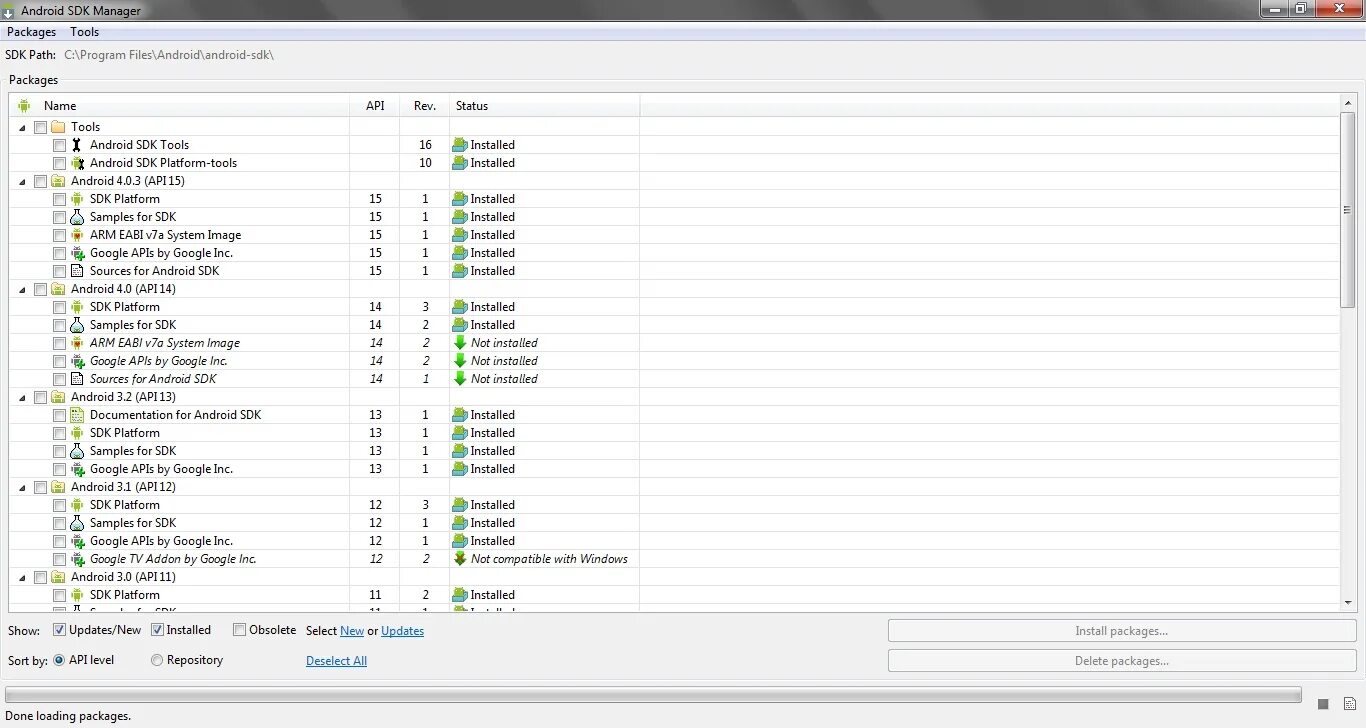Click the API column header

(x=375, y=105)
